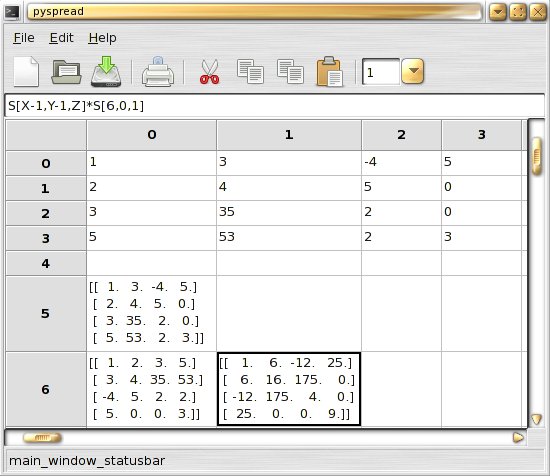Click the Print icon

pyautogui.click(x=158, y=72)
